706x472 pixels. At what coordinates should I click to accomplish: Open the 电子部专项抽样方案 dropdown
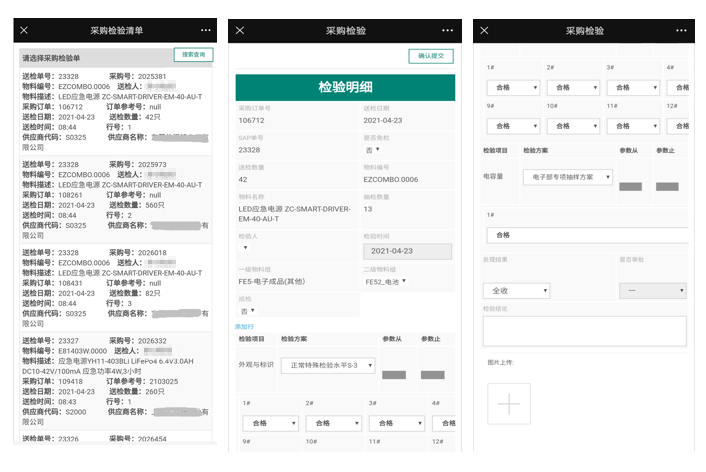pos(568,177)
